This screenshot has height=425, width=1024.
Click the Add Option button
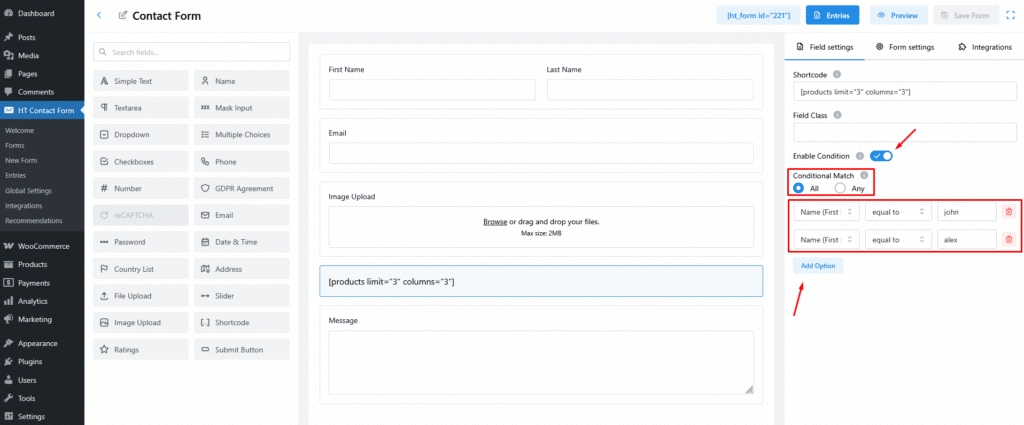[818, 266]
